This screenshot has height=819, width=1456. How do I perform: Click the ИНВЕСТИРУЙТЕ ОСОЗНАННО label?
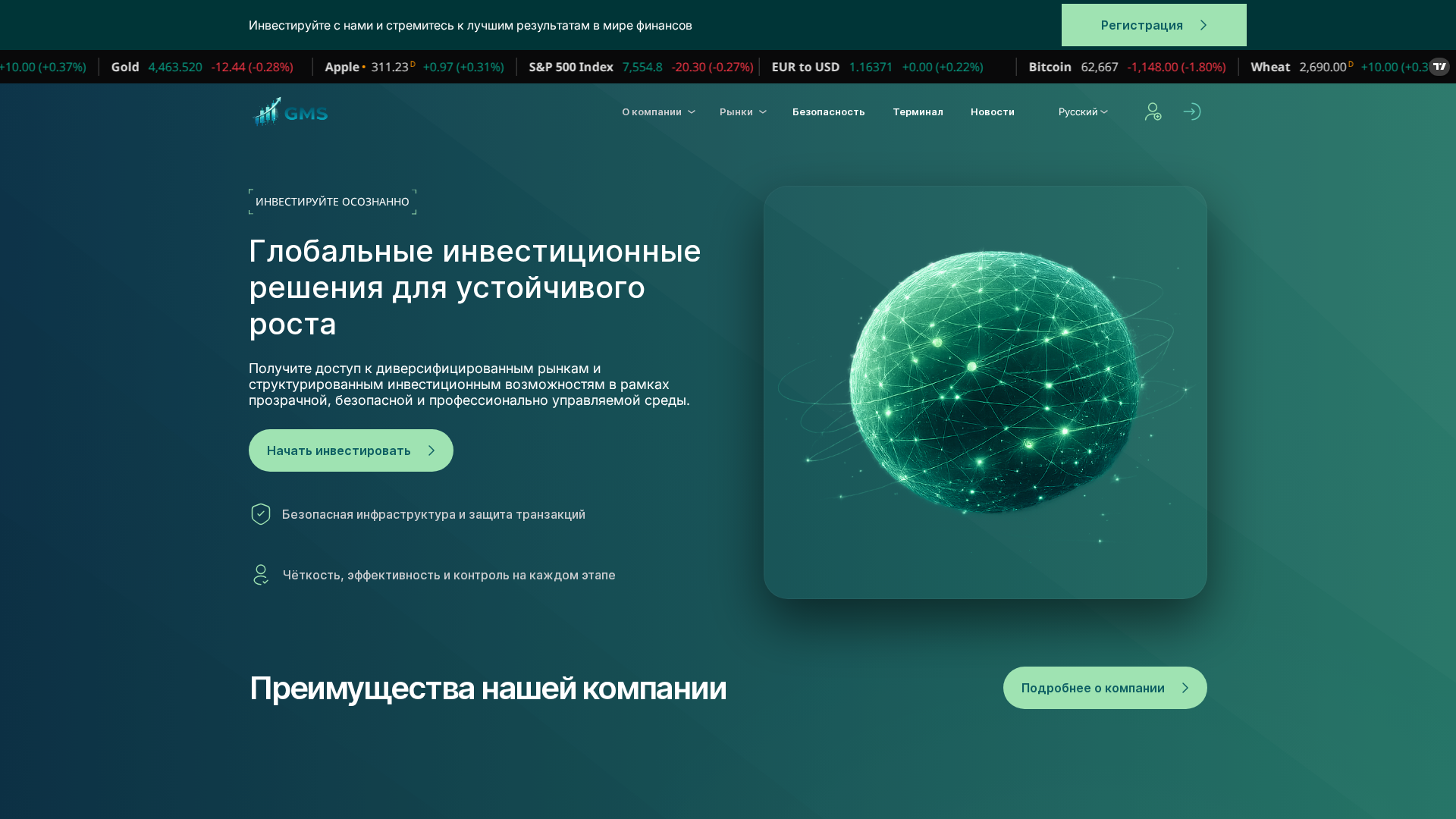coord(332,202)
